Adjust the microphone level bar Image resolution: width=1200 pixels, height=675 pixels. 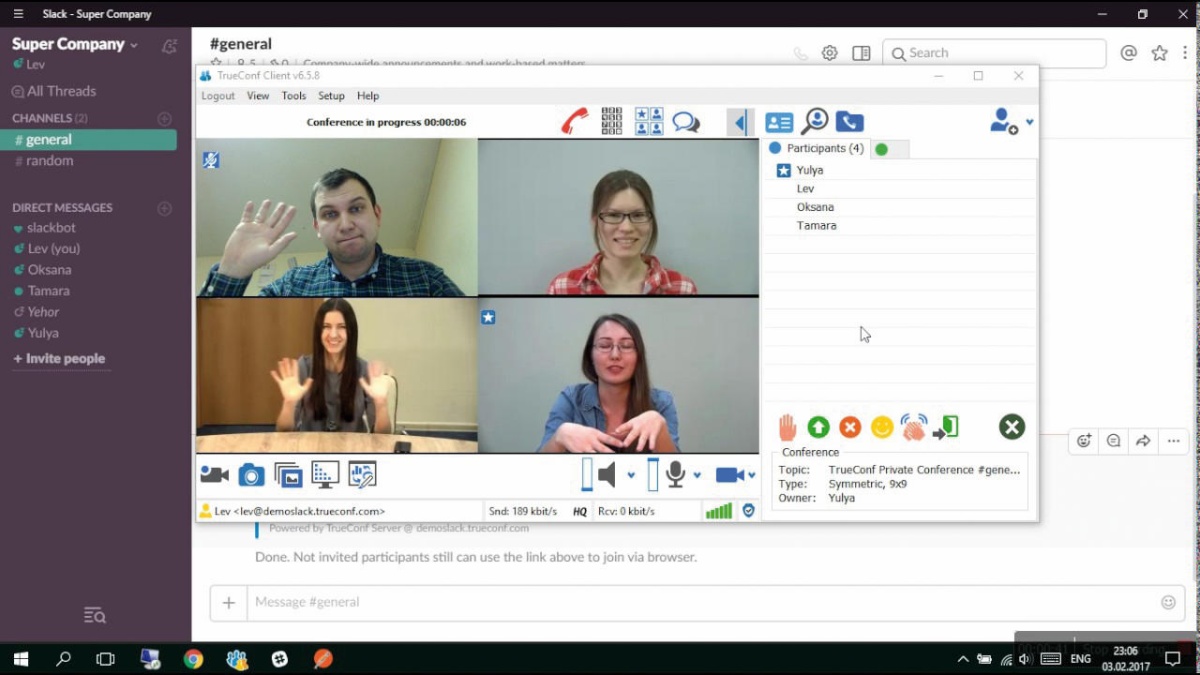[x=653, y=475]
